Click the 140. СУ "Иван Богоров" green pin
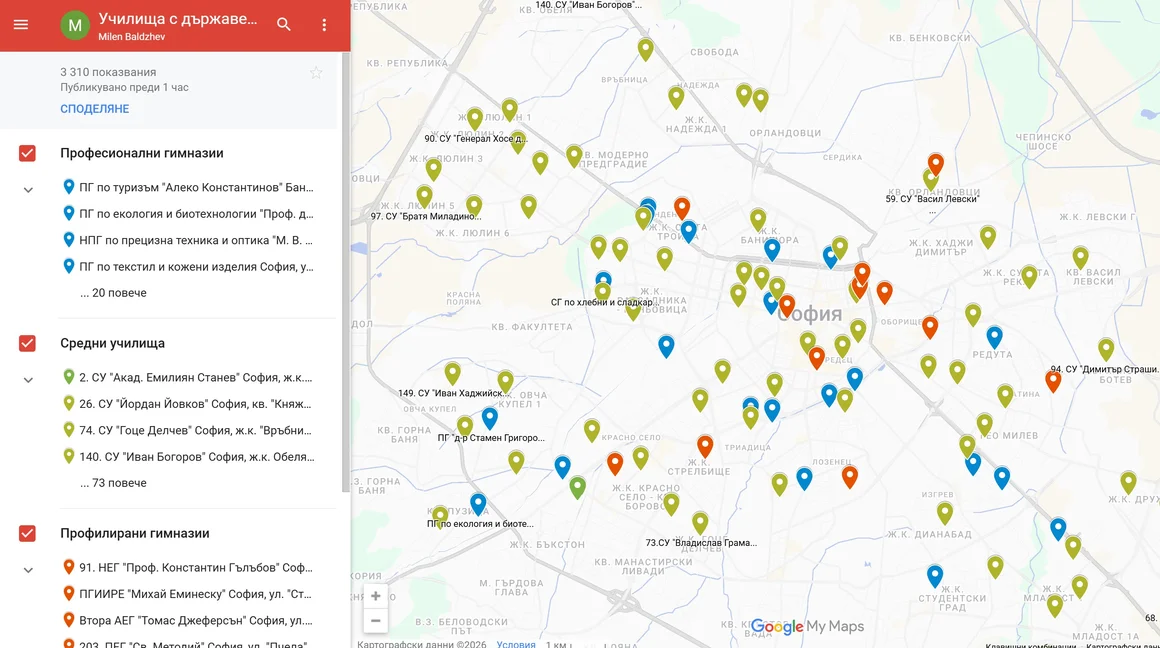 coord(646,49)
